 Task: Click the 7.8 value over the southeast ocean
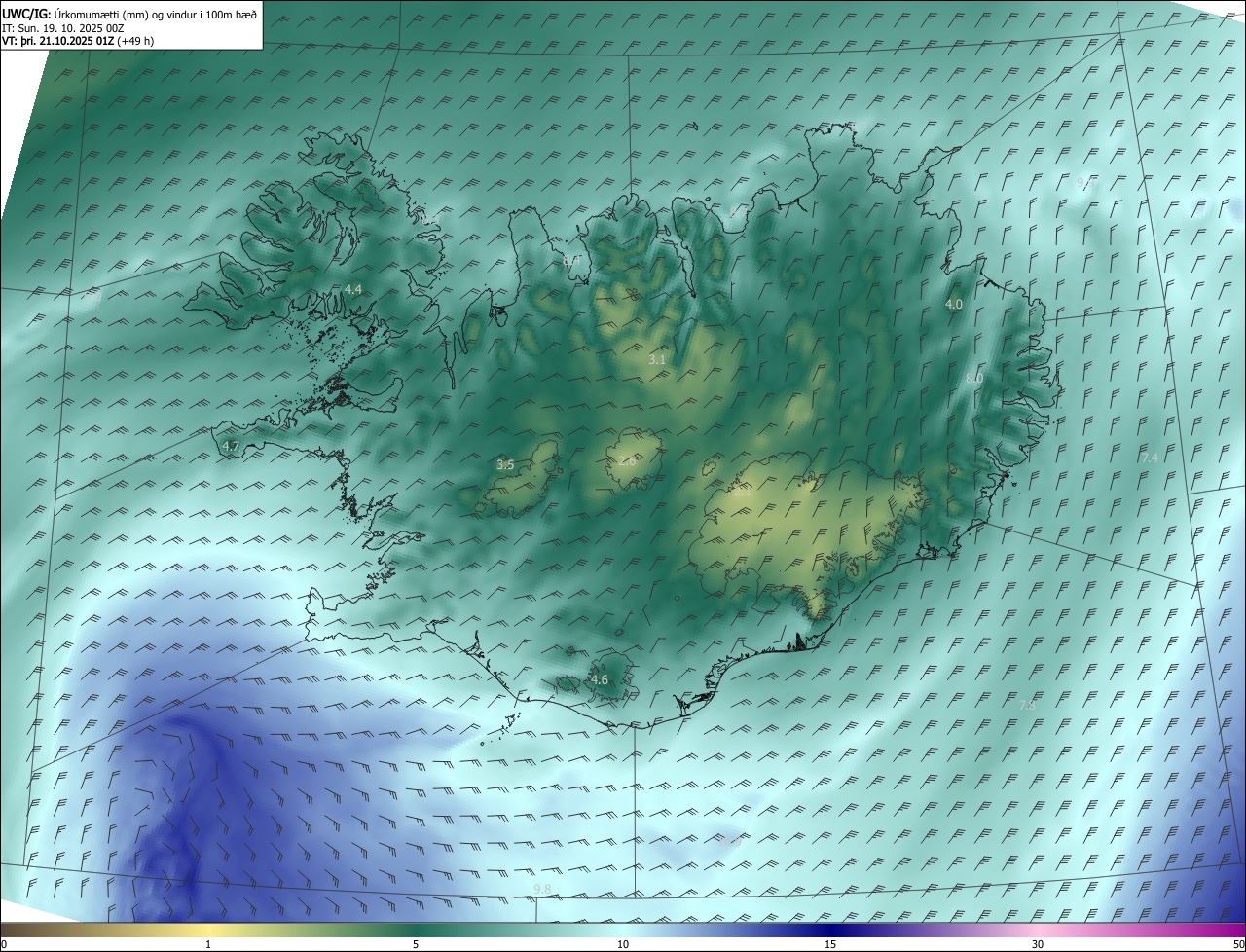(1027, 705)
